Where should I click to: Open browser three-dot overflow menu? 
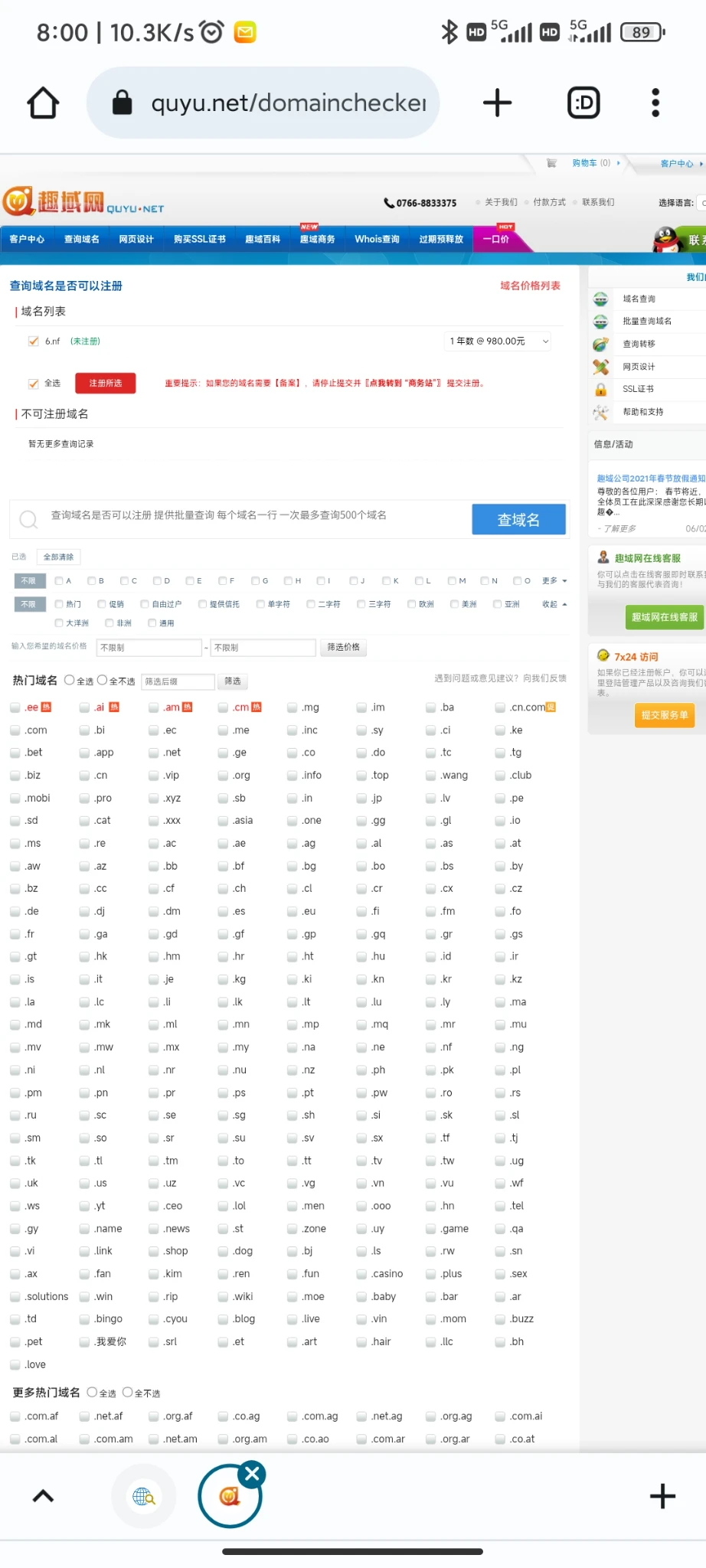[x=655, y=103]
